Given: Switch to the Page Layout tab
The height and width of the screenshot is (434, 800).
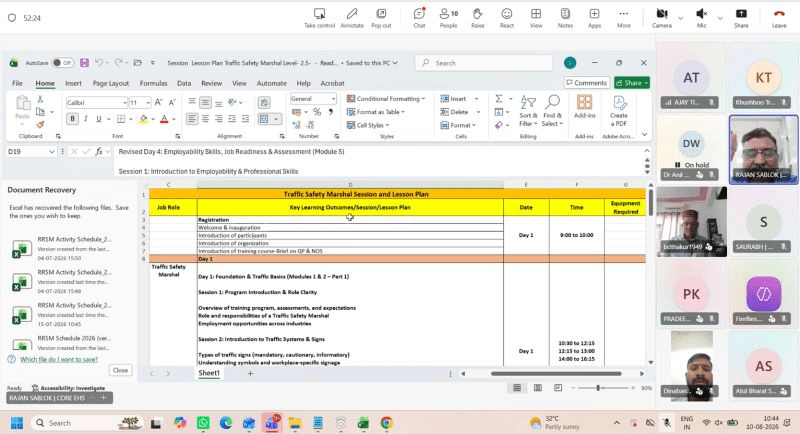Looking at the screenshot, I should pos(111,83).
